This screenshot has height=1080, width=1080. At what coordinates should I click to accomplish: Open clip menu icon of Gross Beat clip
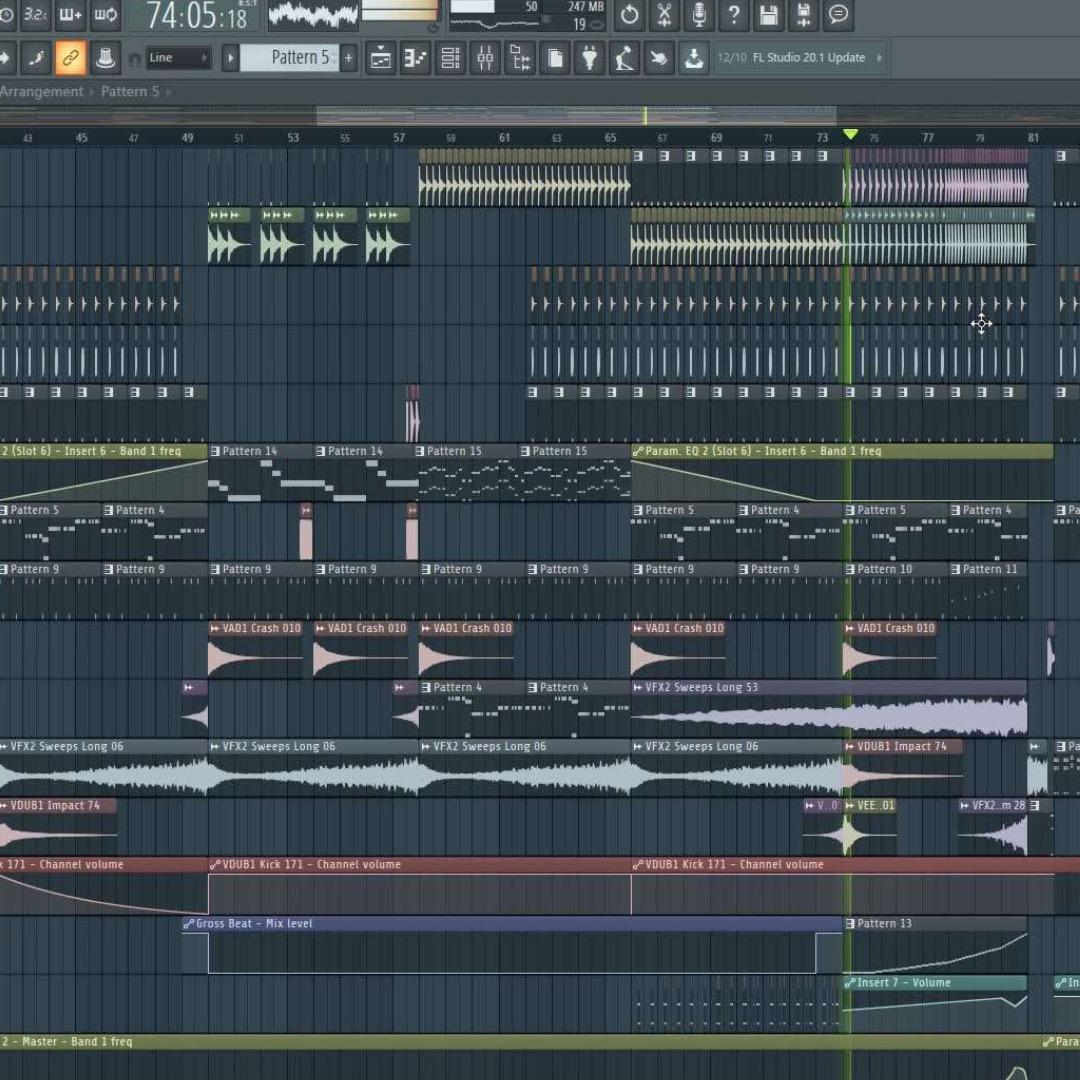click(188, 924)
